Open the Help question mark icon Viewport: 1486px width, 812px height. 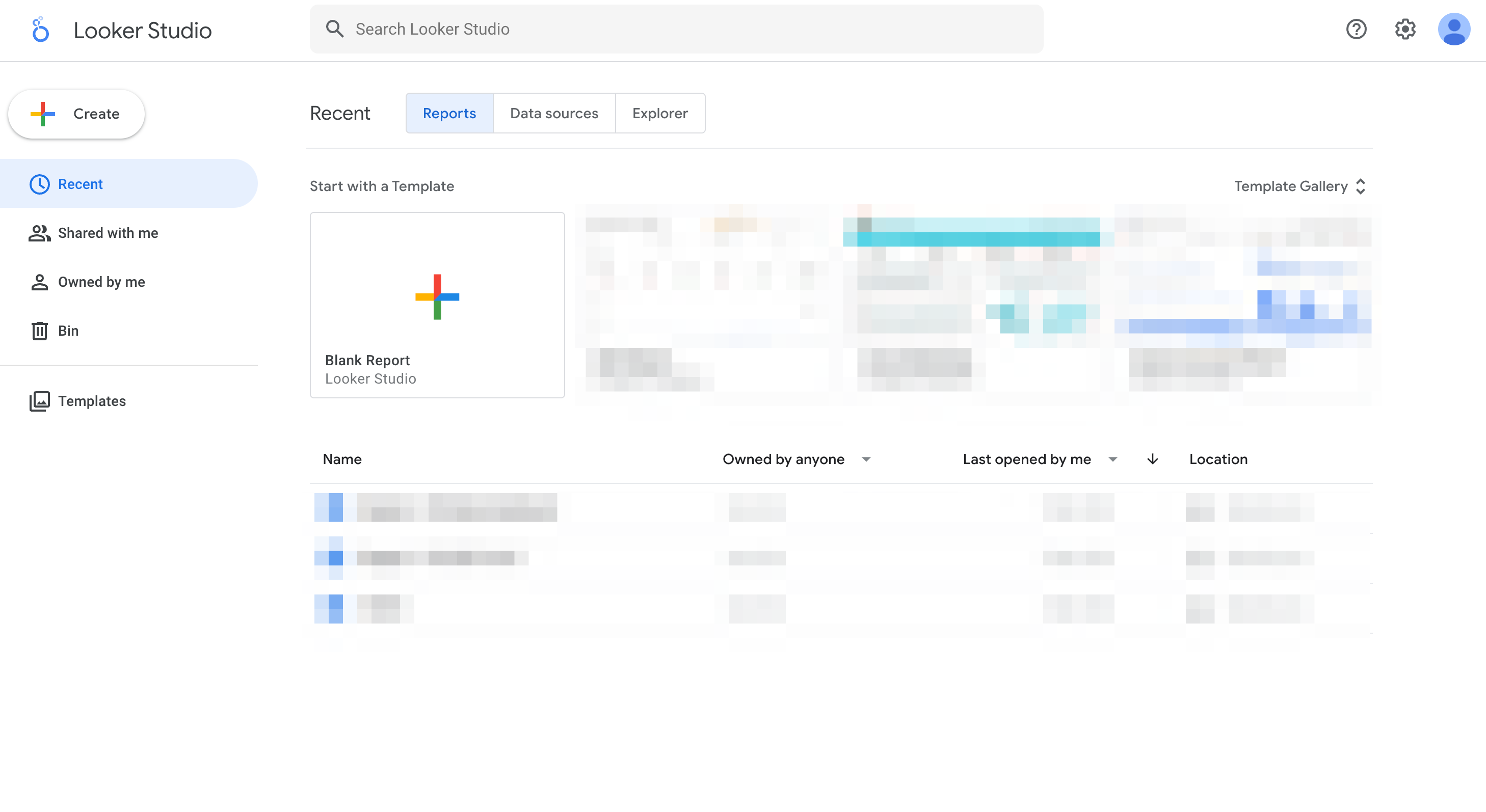pyautogui.click(x=1356, y=29)
